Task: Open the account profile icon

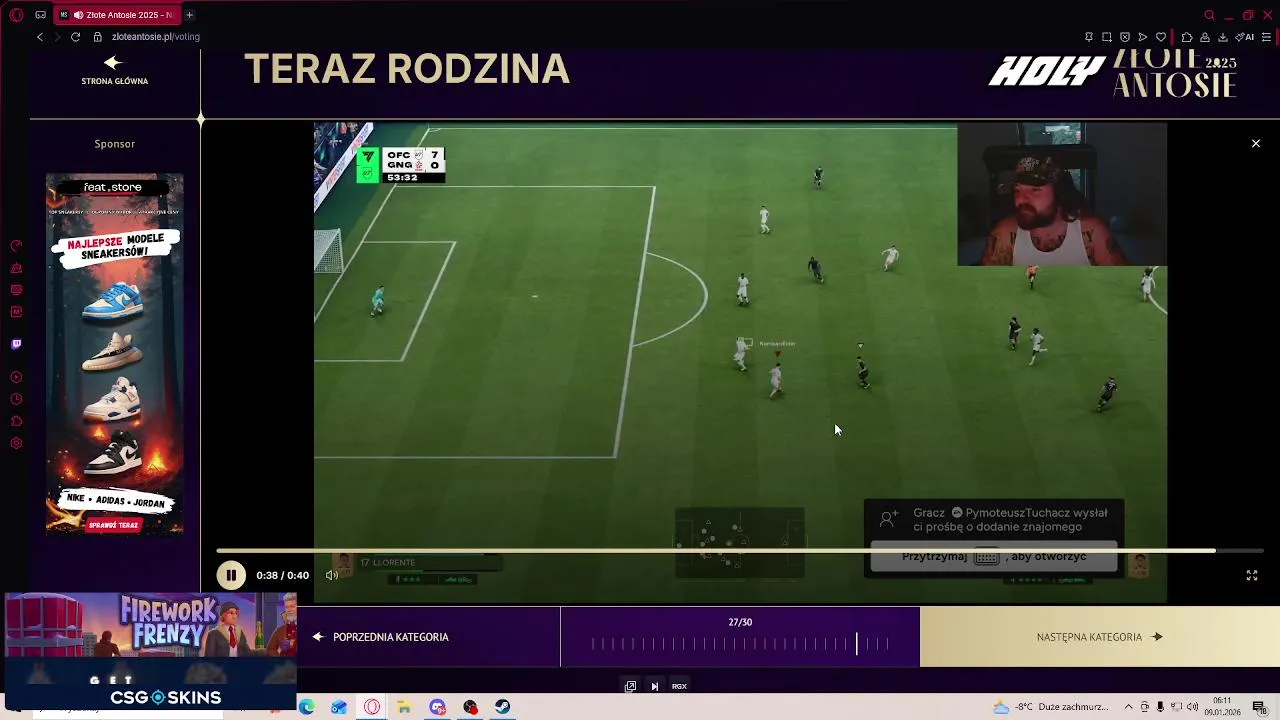Action: tap(1205, 37)
